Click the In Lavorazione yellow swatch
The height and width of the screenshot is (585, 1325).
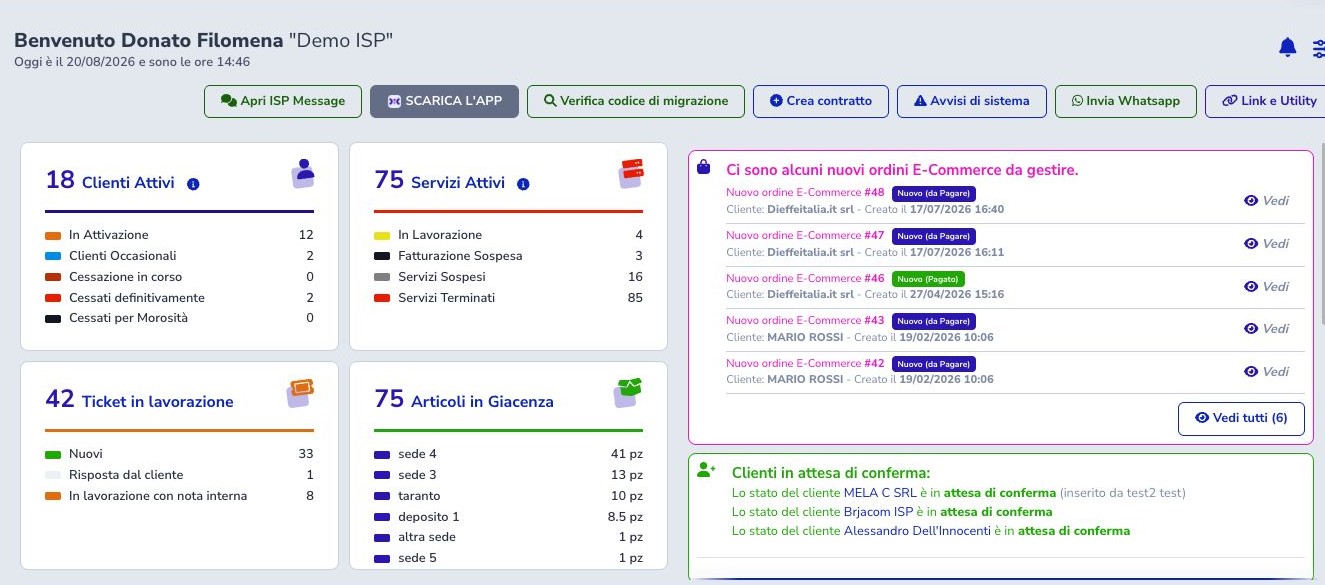(x=383, y=236)
